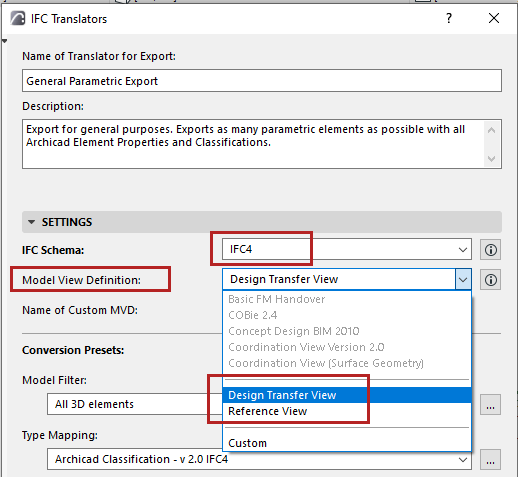Expand the Type Mapping dropdown

click(463, 460)
